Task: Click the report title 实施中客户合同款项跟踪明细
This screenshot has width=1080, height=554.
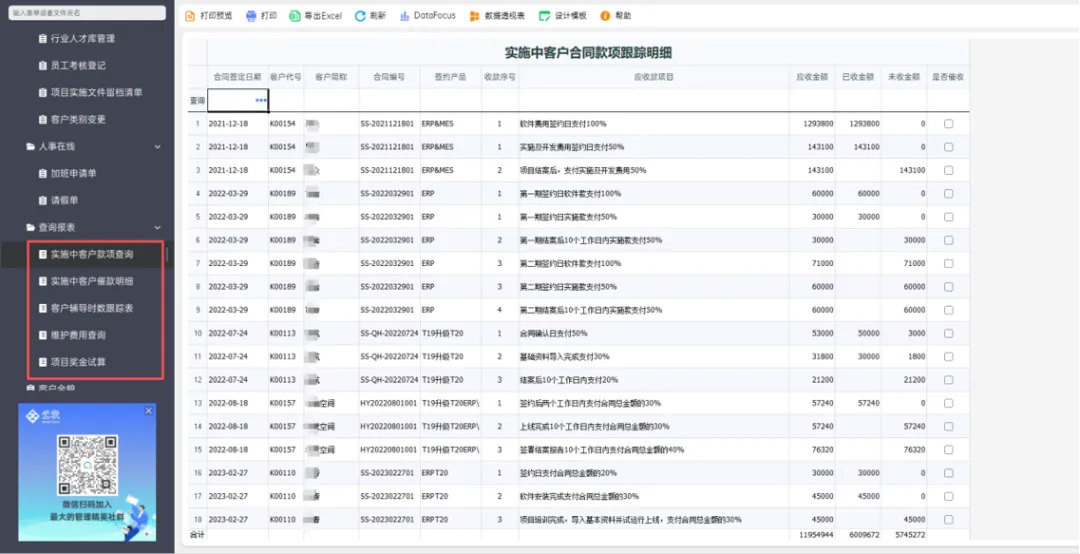Action: [x=588, y=53]
